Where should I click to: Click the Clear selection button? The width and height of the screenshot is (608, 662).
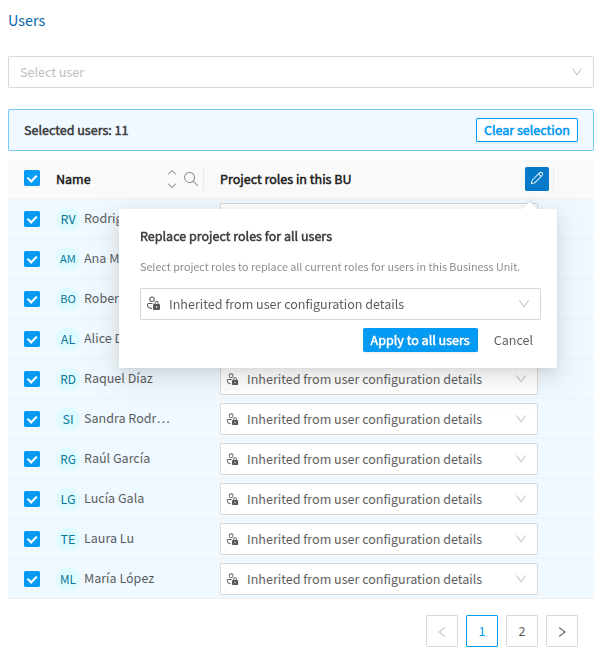coord(527,130)
